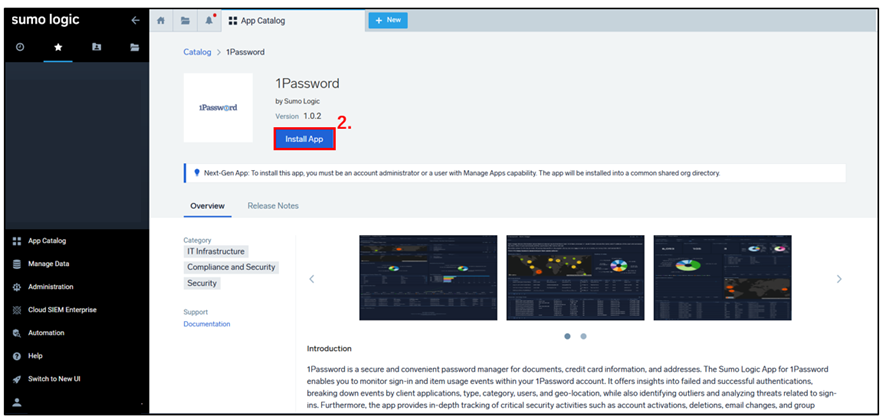
Task: Click the Help question mark icon
Action: [x=17, y=356]
